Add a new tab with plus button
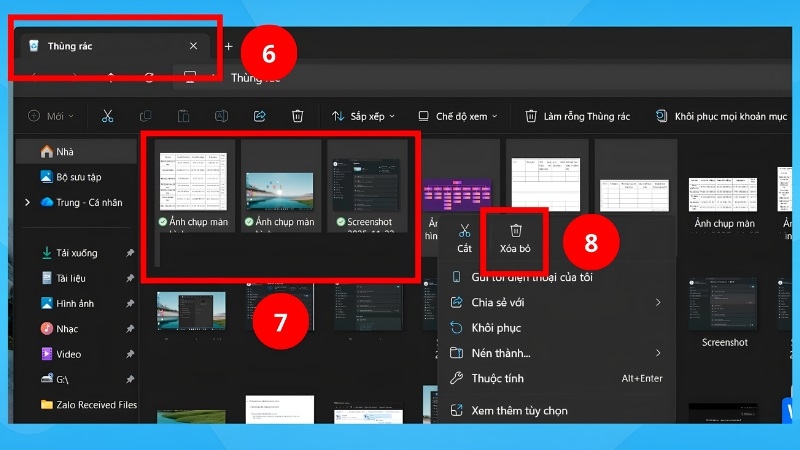The width and height of the screenshot is (800, 450). click(229, 46)
